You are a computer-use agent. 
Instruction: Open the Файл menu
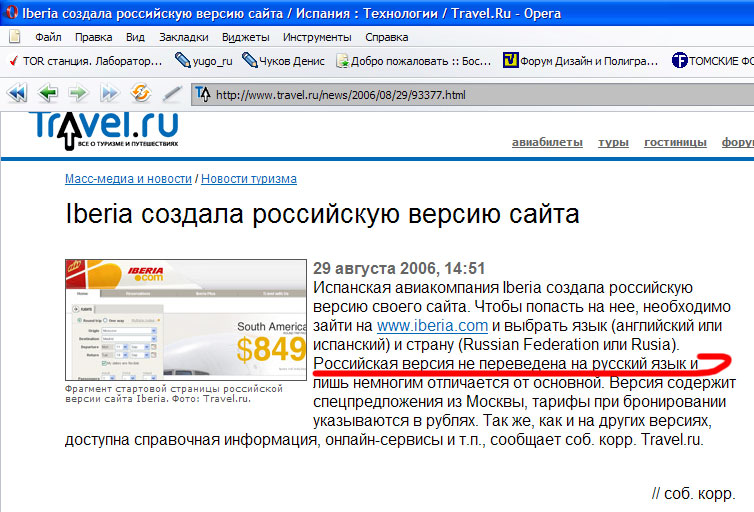(48, 37)
